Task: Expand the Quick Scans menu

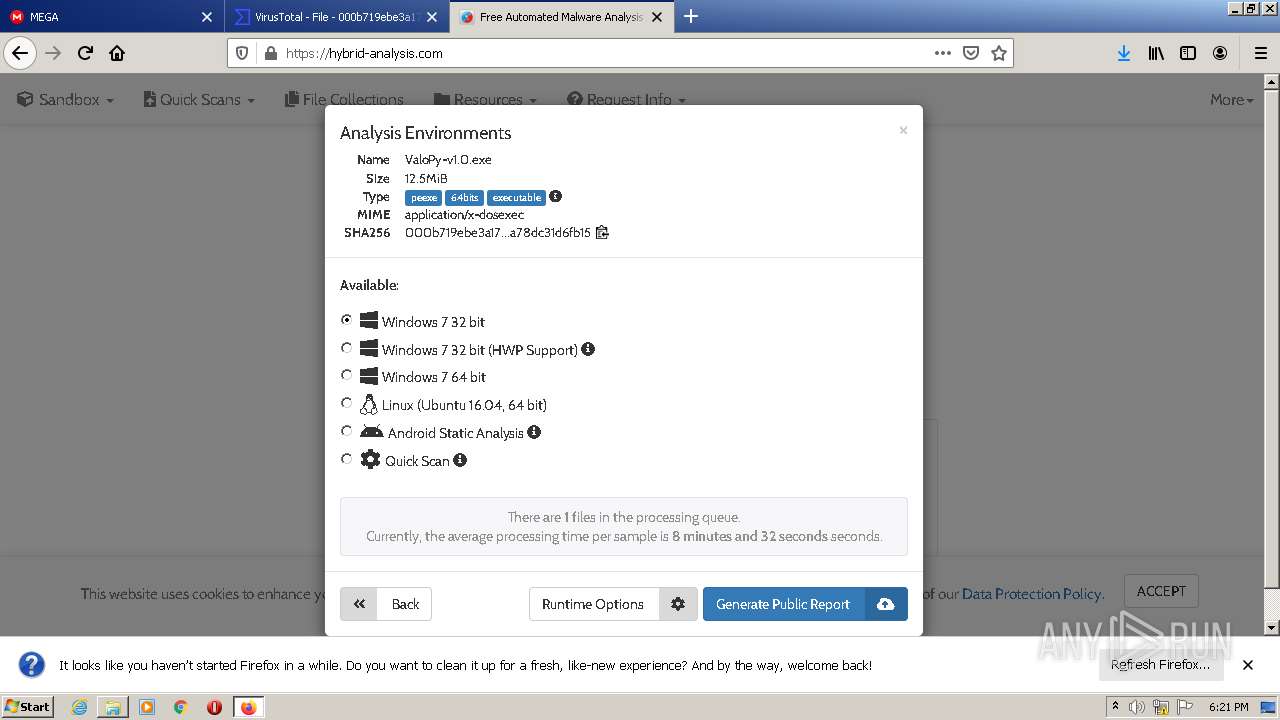Action: tap(199, 99)
